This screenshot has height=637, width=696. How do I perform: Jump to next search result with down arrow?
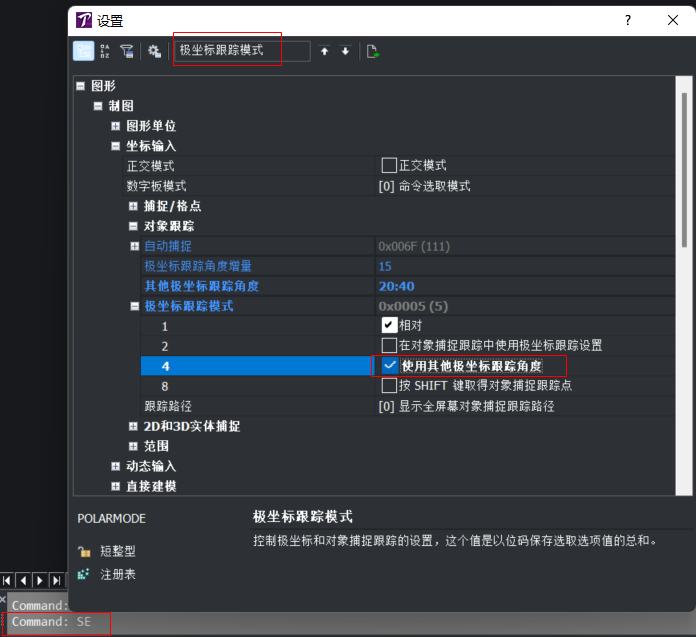coord(346,51)
